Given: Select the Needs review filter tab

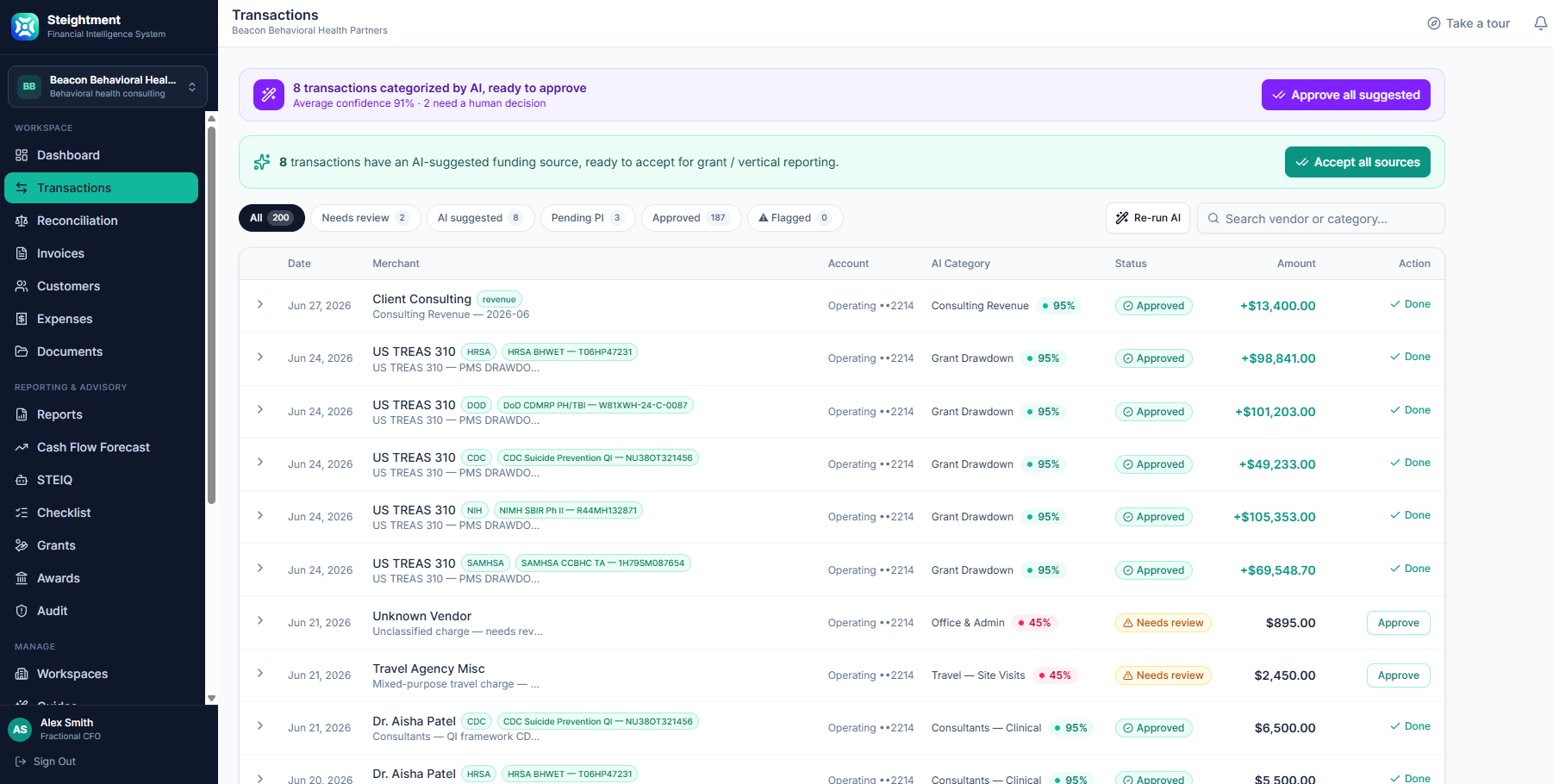Looking at the screenshot, I should [365, 218].
